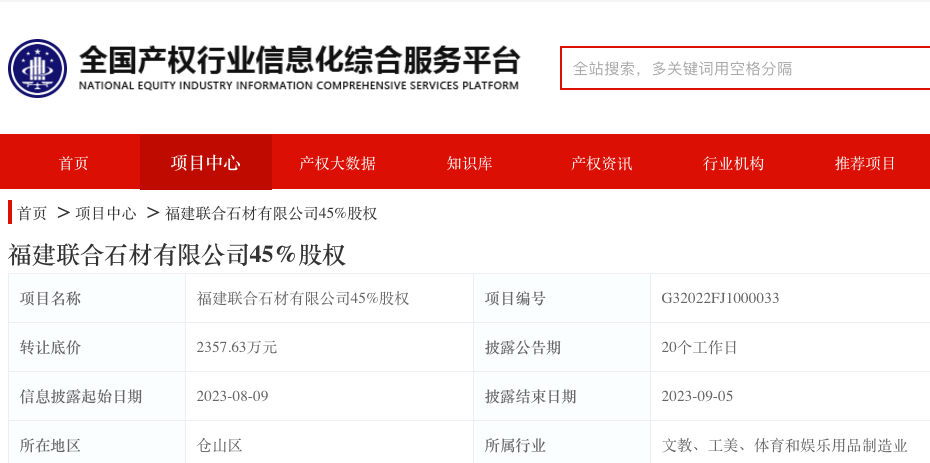The height and width of the screenshot is (463, 930).
Task: Select the 所在地区 label cell
Action: [x=97, y=442]
